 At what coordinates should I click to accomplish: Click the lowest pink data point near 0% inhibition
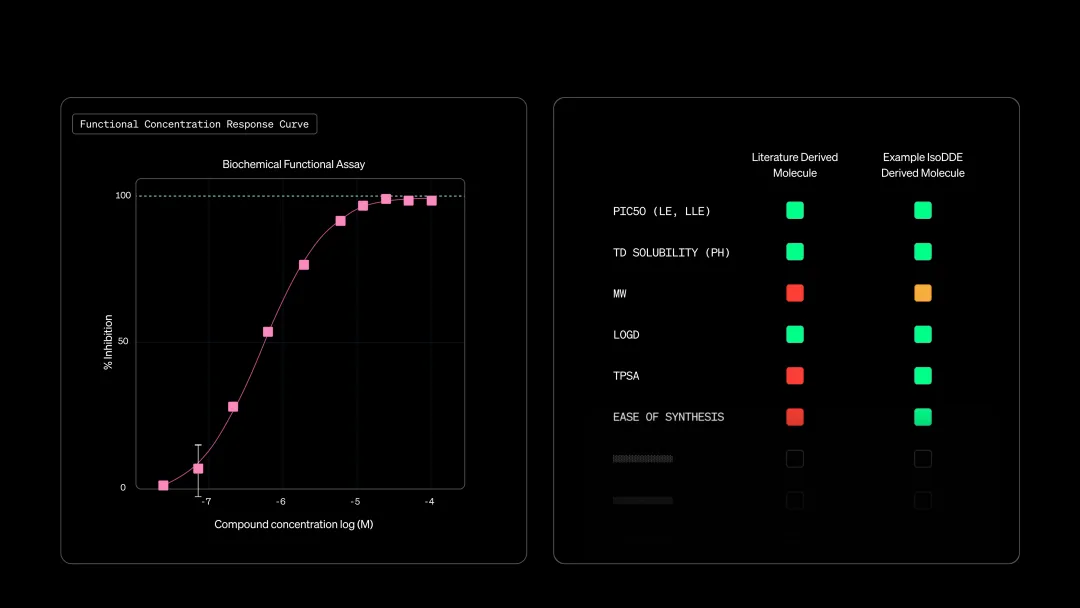pos(163,485)
